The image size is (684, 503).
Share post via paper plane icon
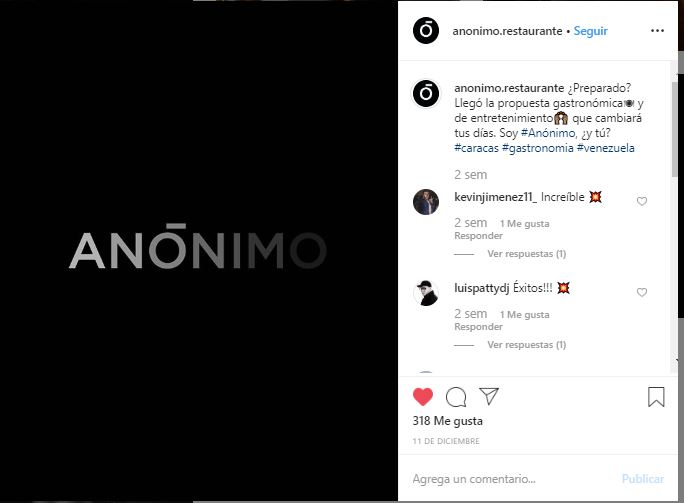(x=489, y=396)
